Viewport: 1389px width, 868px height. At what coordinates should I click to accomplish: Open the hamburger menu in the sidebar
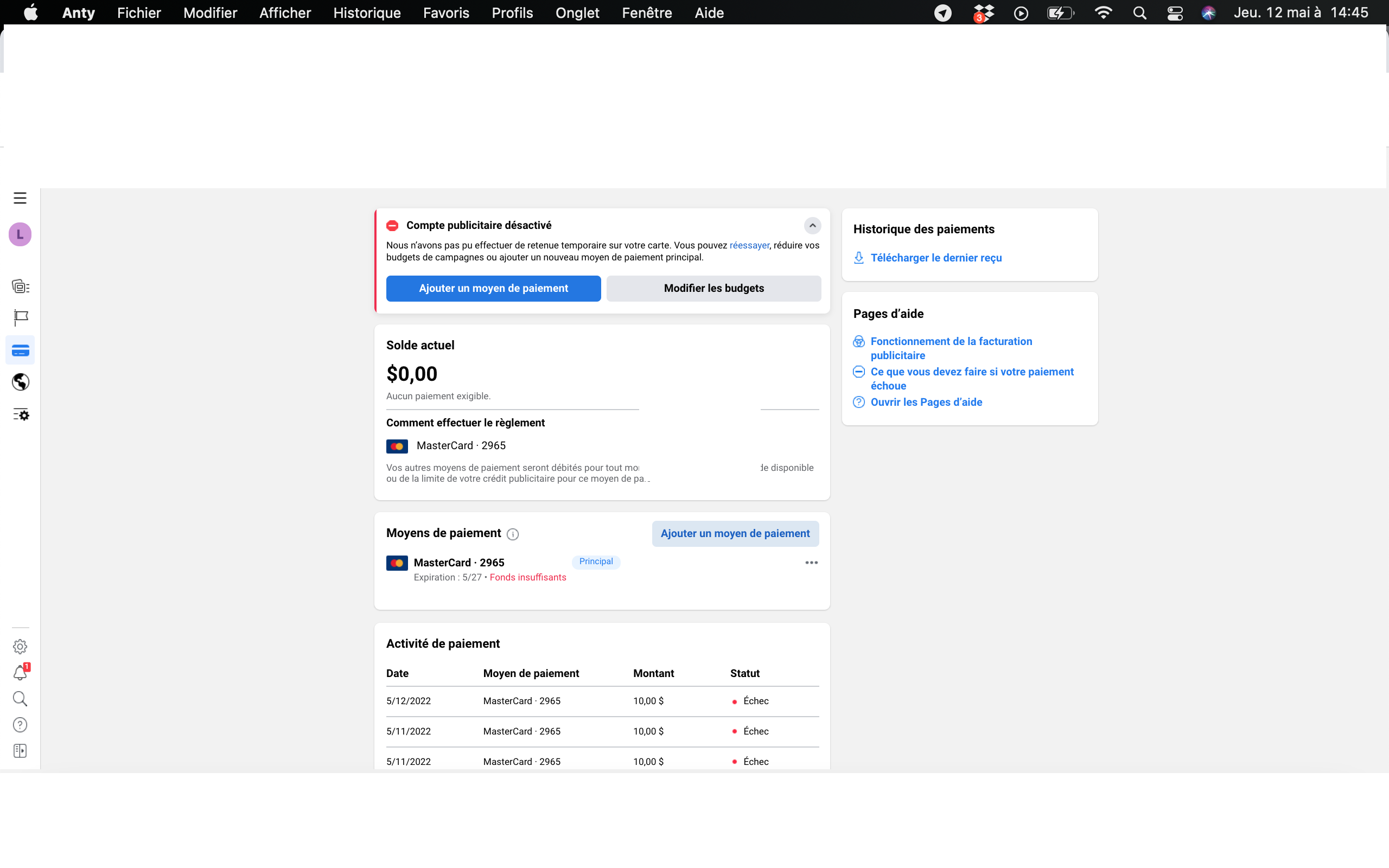pyautogui.click(x=20, y=198)
